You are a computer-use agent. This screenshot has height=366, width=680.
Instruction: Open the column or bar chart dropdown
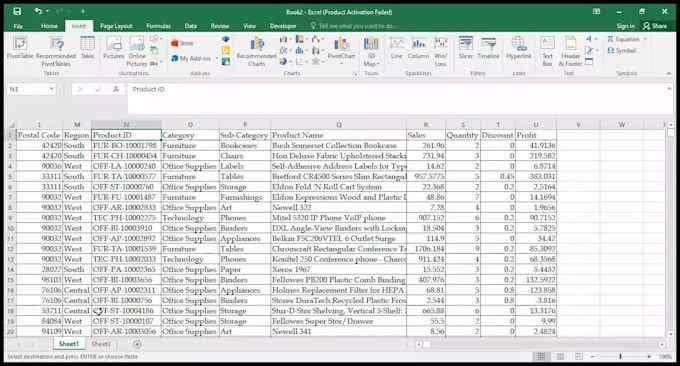[285, 39]
